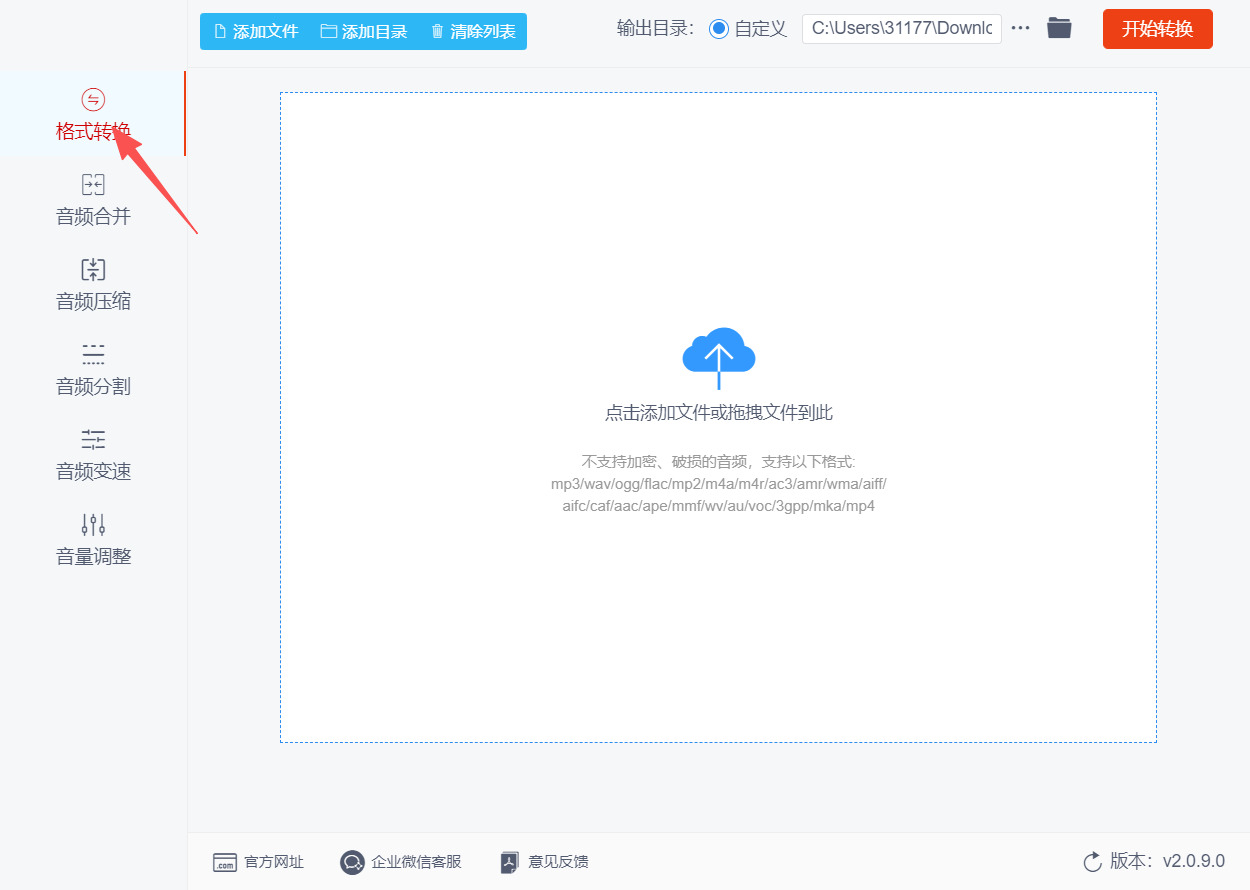Open the output folder icon

1059,28
